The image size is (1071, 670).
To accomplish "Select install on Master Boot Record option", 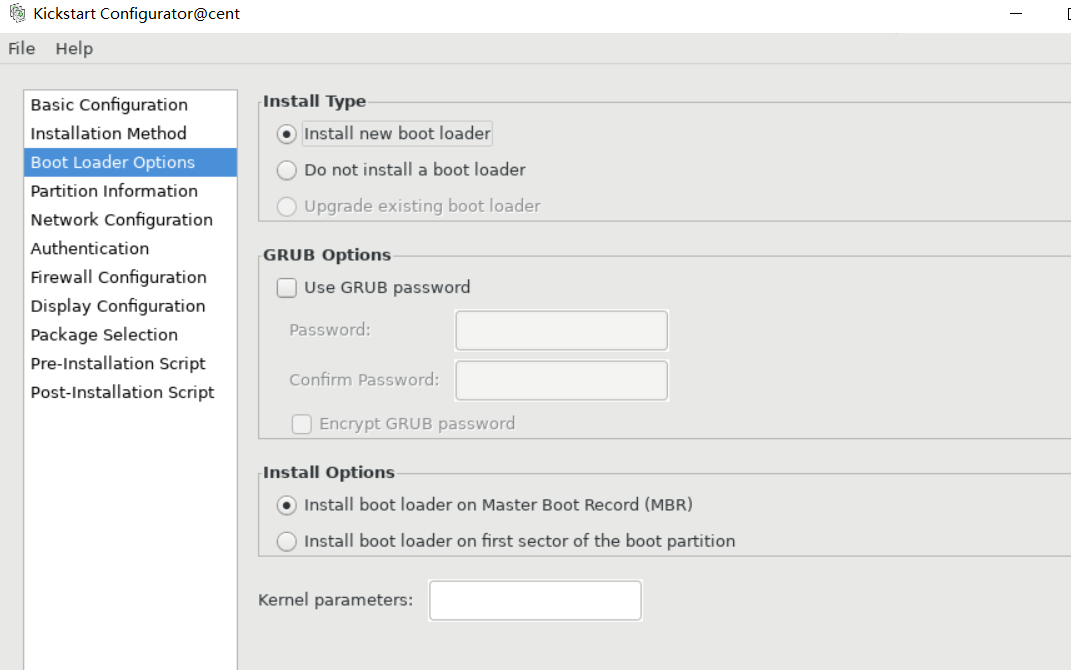I will (x=286, y=505).
